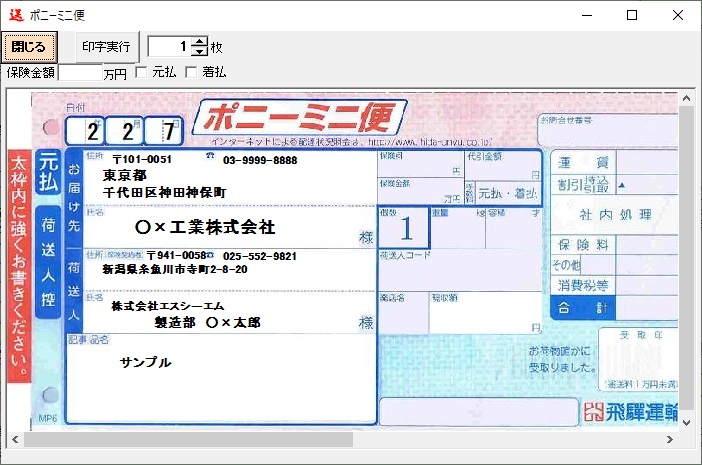Click recipient name ○×工業株式会社

205,227
